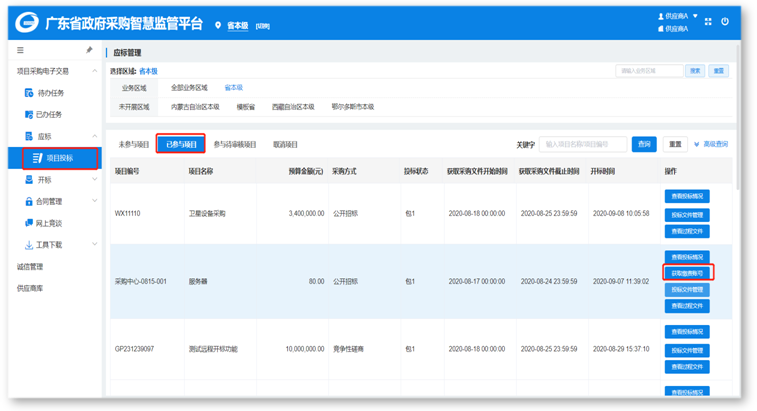The image size is (757, 411).
Task: Select 省本级 in the 业务区域 row
Action: 234,88
